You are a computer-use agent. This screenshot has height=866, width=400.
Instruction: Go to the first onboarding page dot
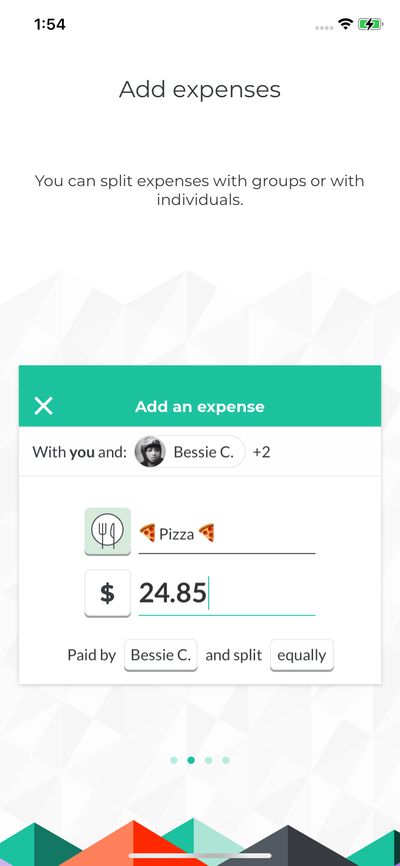173,760
